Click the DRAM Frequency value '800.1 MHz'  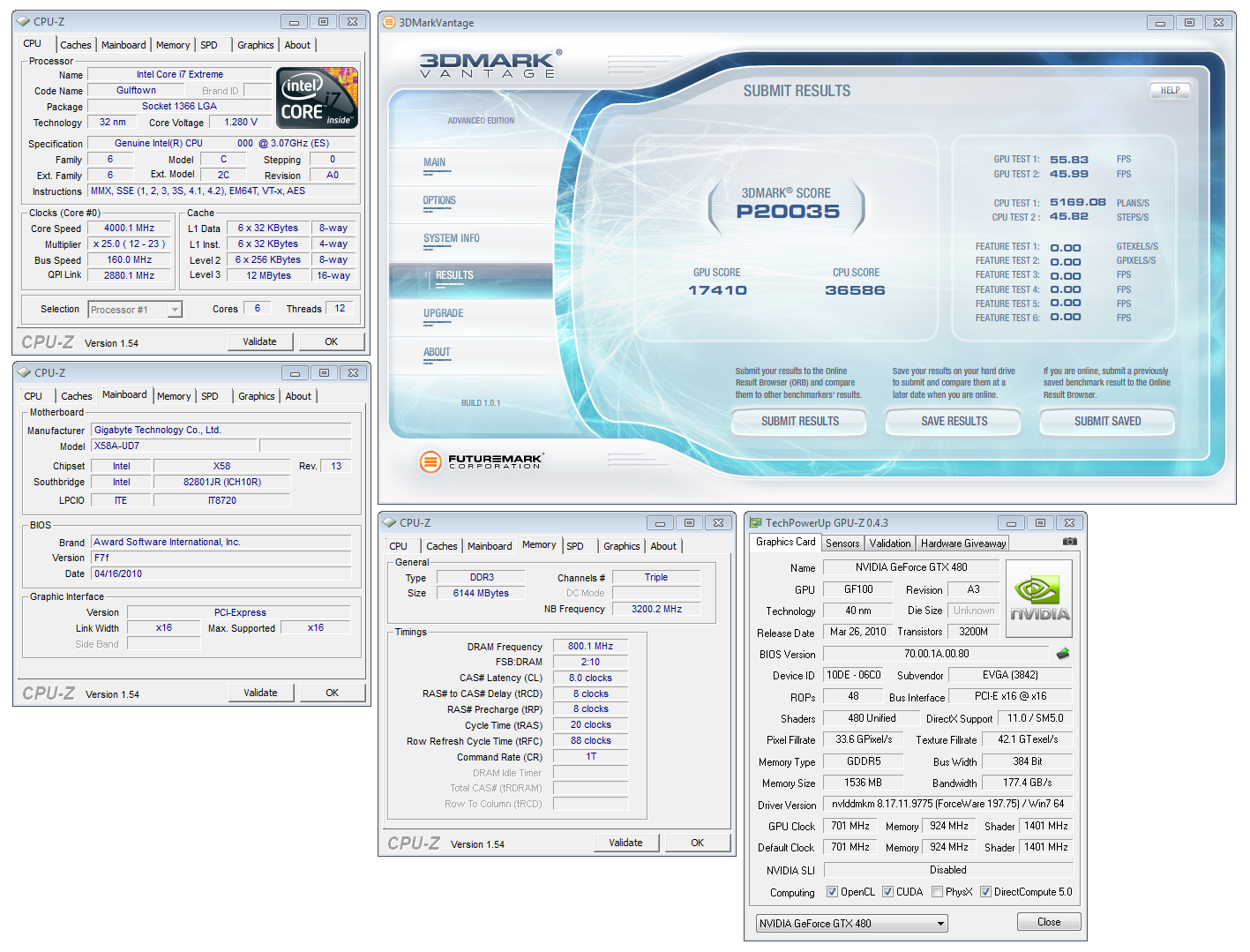coord(591,647)
